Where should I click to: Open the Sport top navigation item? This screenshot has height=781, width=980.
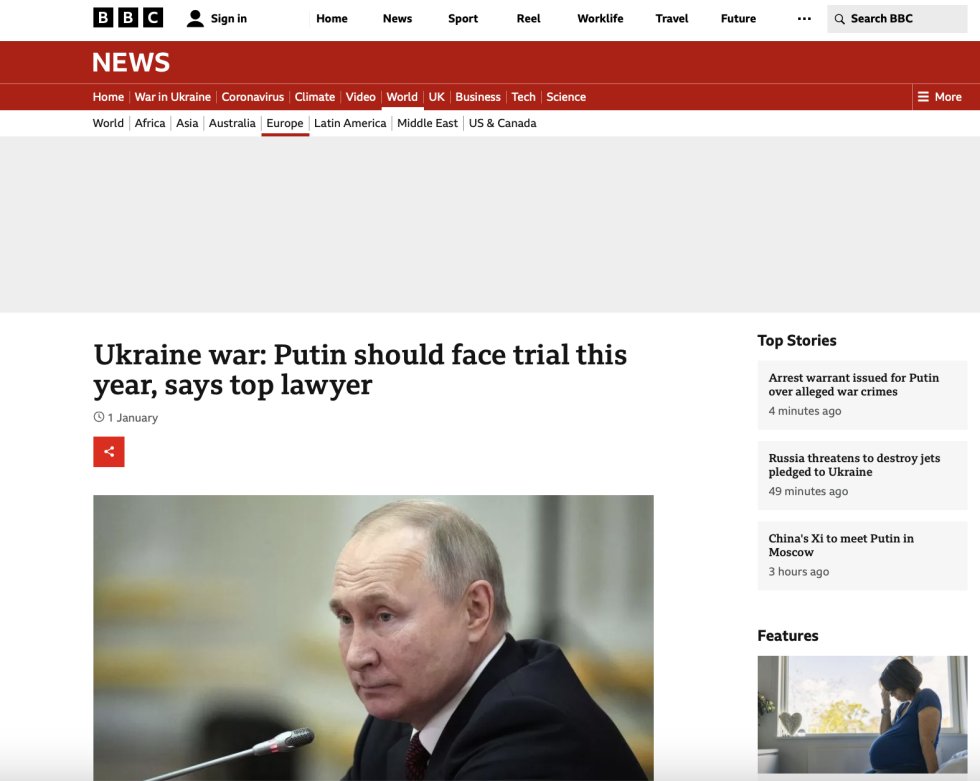pyautogui.click(x=463, y=19)
